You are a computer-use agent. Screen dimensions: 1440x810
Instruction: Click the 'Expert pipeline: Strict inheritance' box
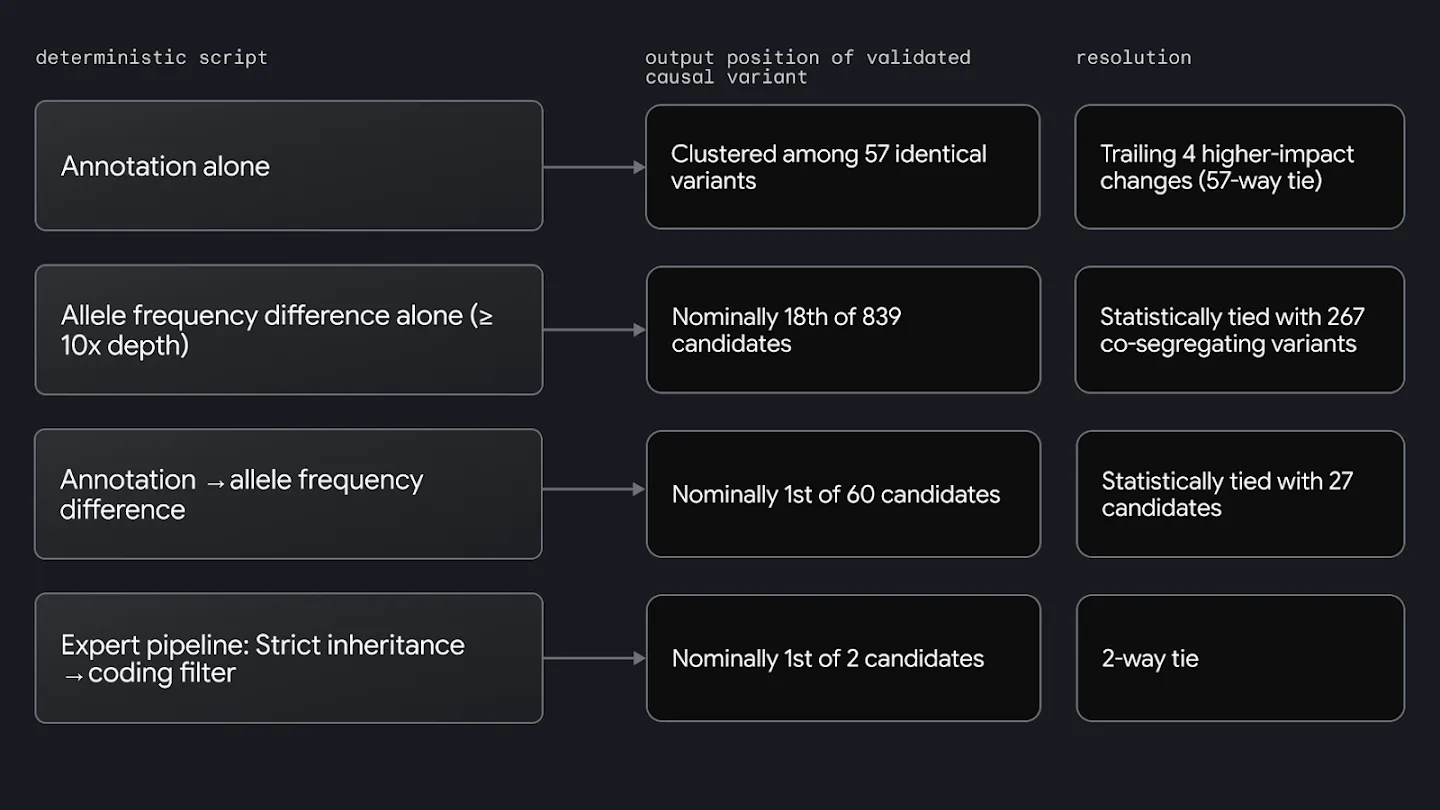289,658
